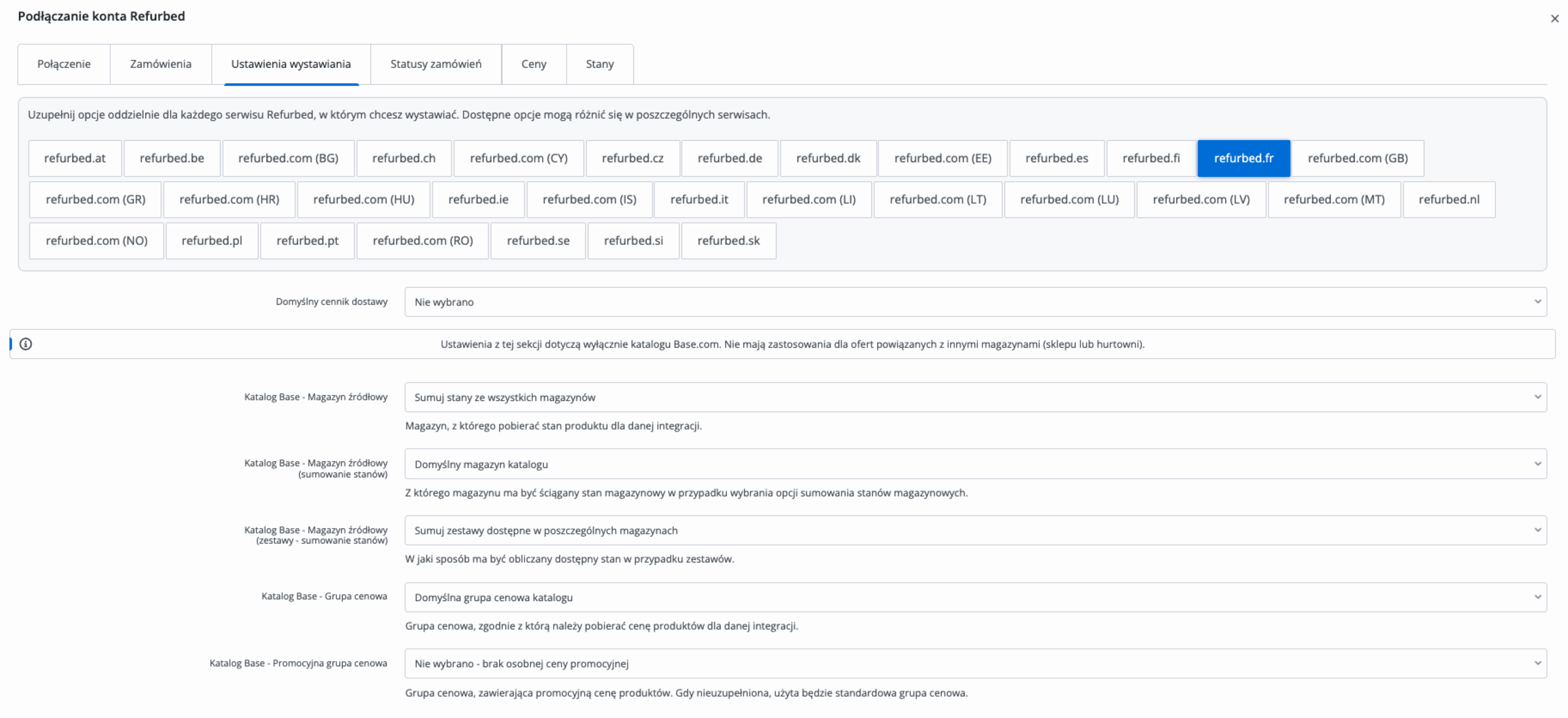Close the Refurbed account dialog
This screenshot has height=718, width=1568.
[1554, 18]
